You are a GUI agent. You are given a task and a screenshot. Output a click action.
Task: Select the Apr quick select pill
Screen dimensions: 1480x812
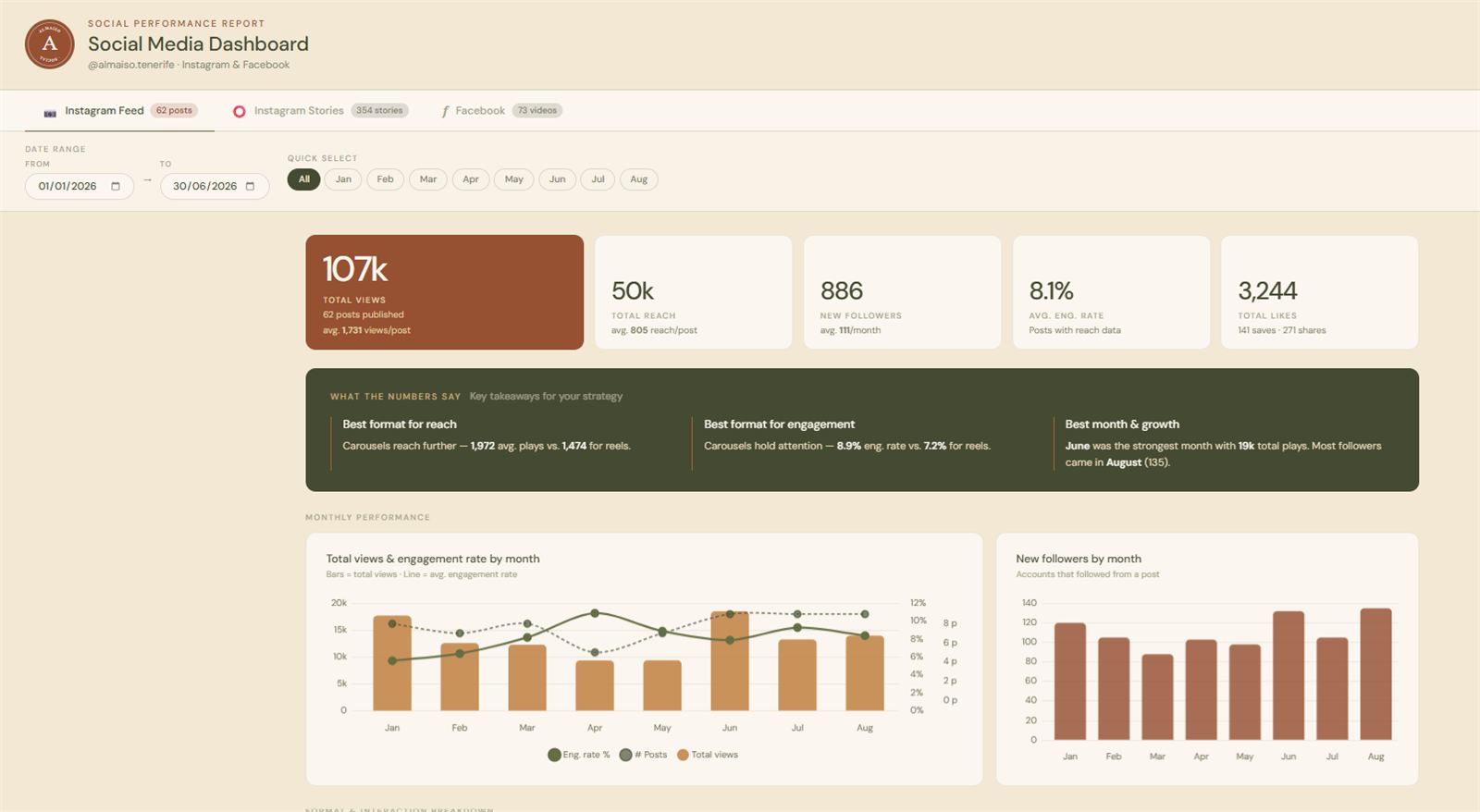coord(471,179)
